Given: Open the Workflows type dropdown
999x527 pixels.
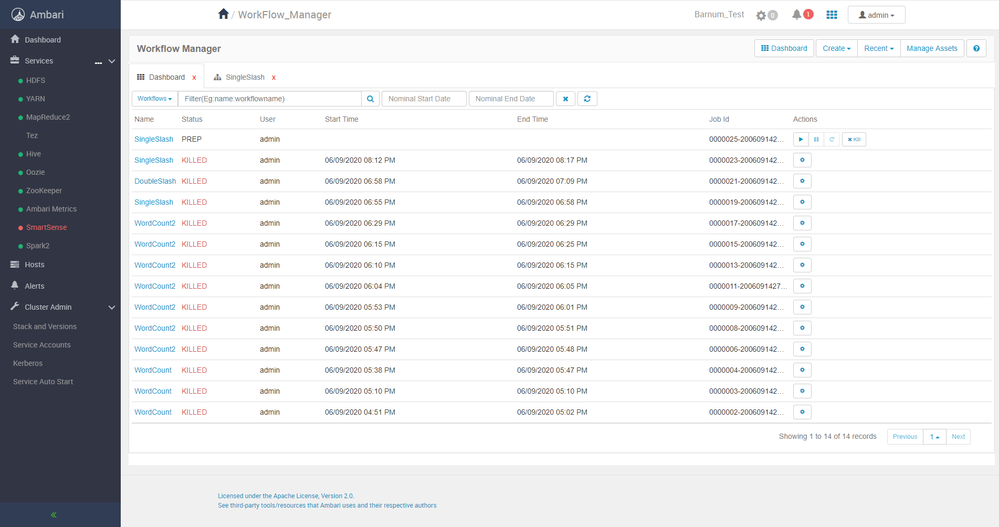Looking at the screenshot, I should click(x=155, y=99).
